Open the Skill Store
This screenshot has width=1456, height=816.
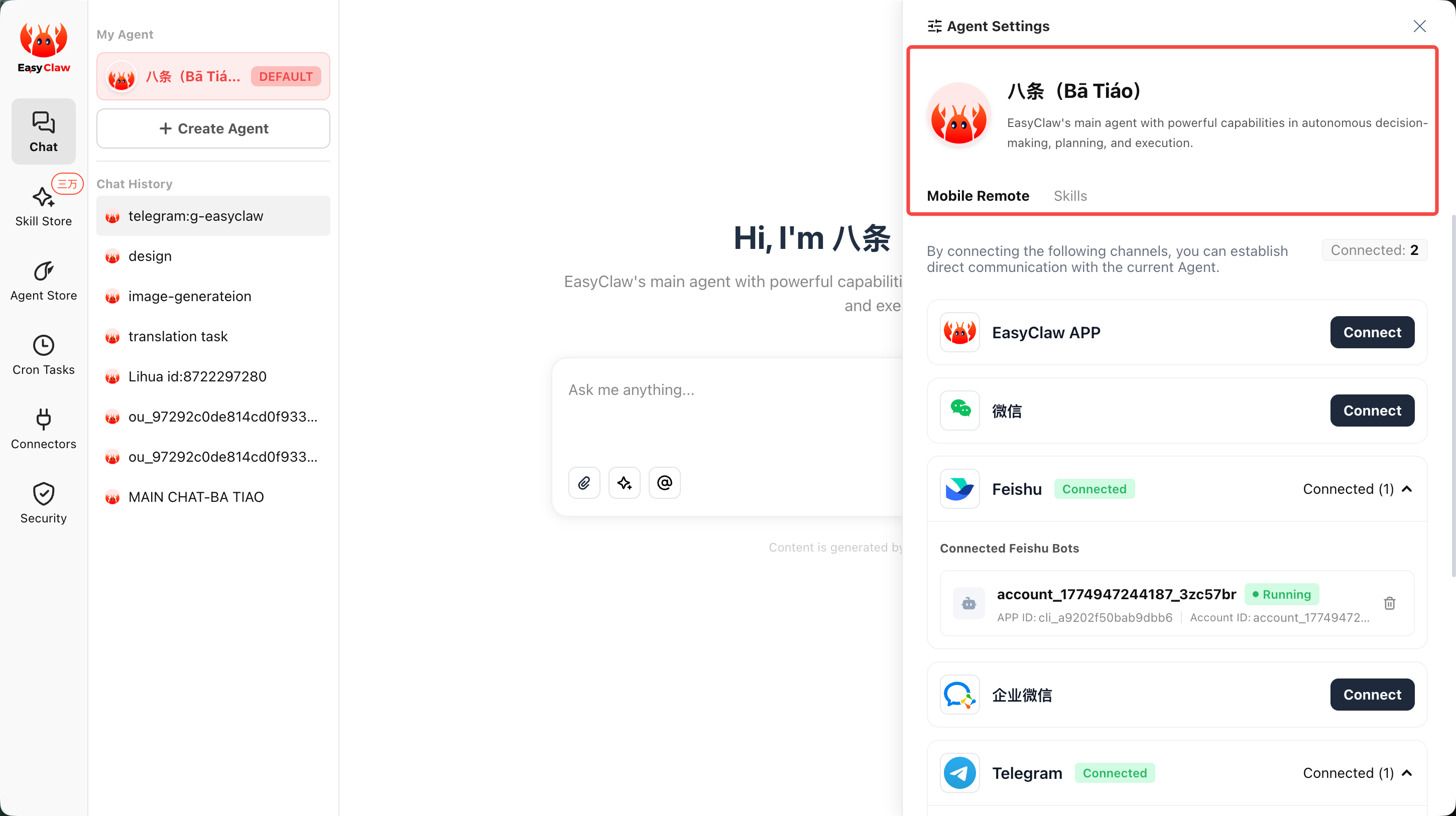[x=44, y=206]
